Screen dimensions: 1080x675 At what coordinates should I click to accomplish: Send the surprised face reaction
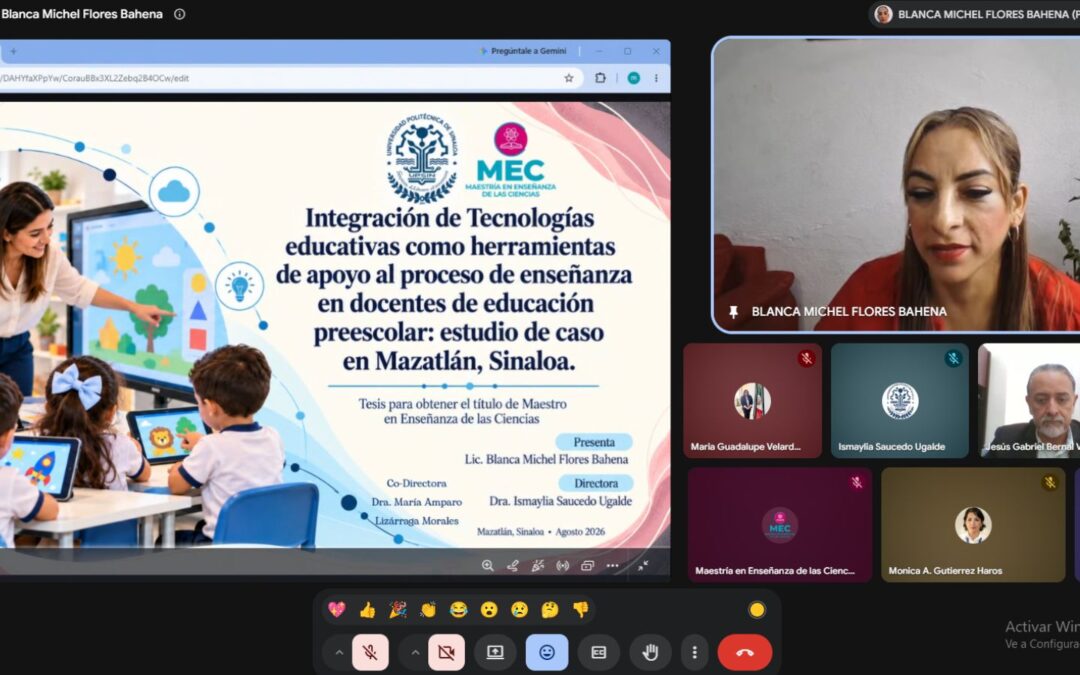[x=489, y=610]
